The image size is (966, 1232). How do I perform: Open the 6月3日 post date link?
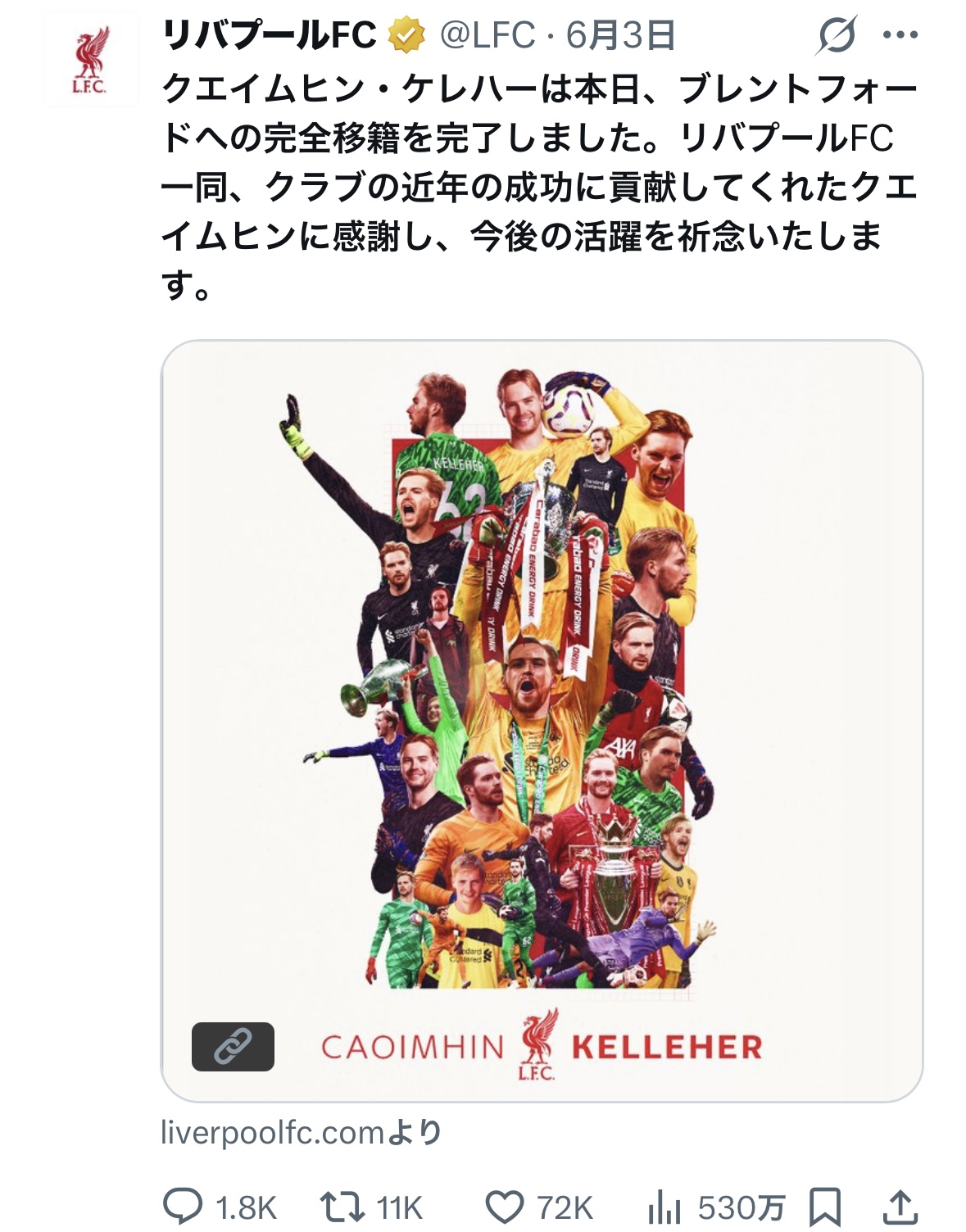click(620, 35)
